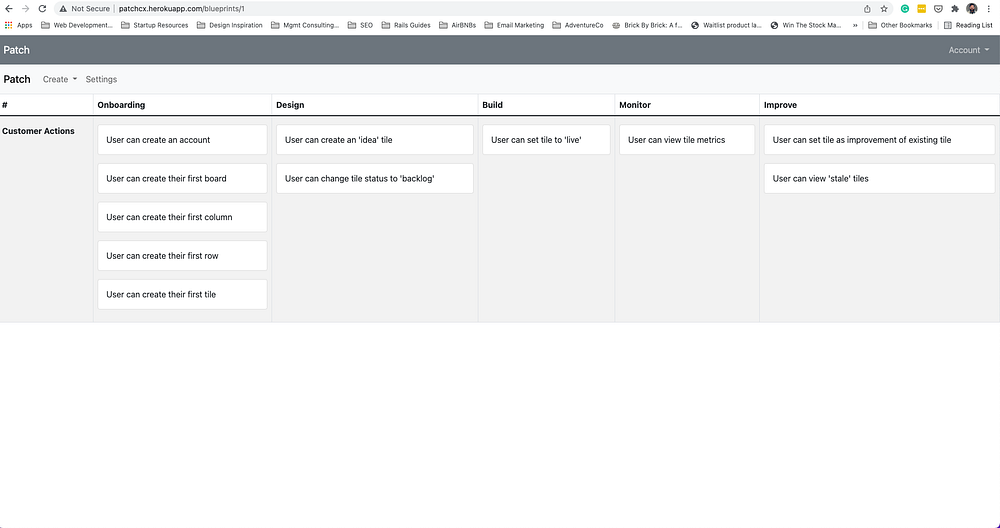Click the address bar URL

point(182,9)
